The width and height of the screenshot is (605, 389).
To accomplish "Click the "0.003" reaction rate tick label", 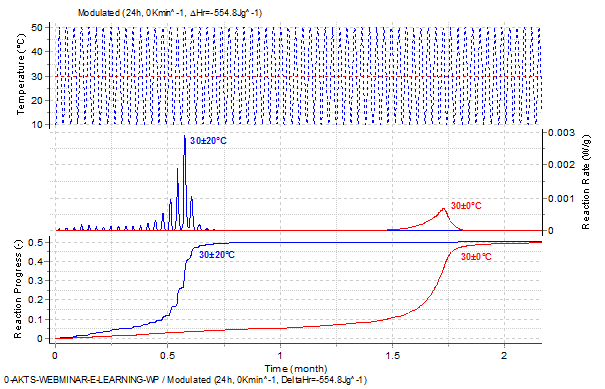I will pos(561,133).
